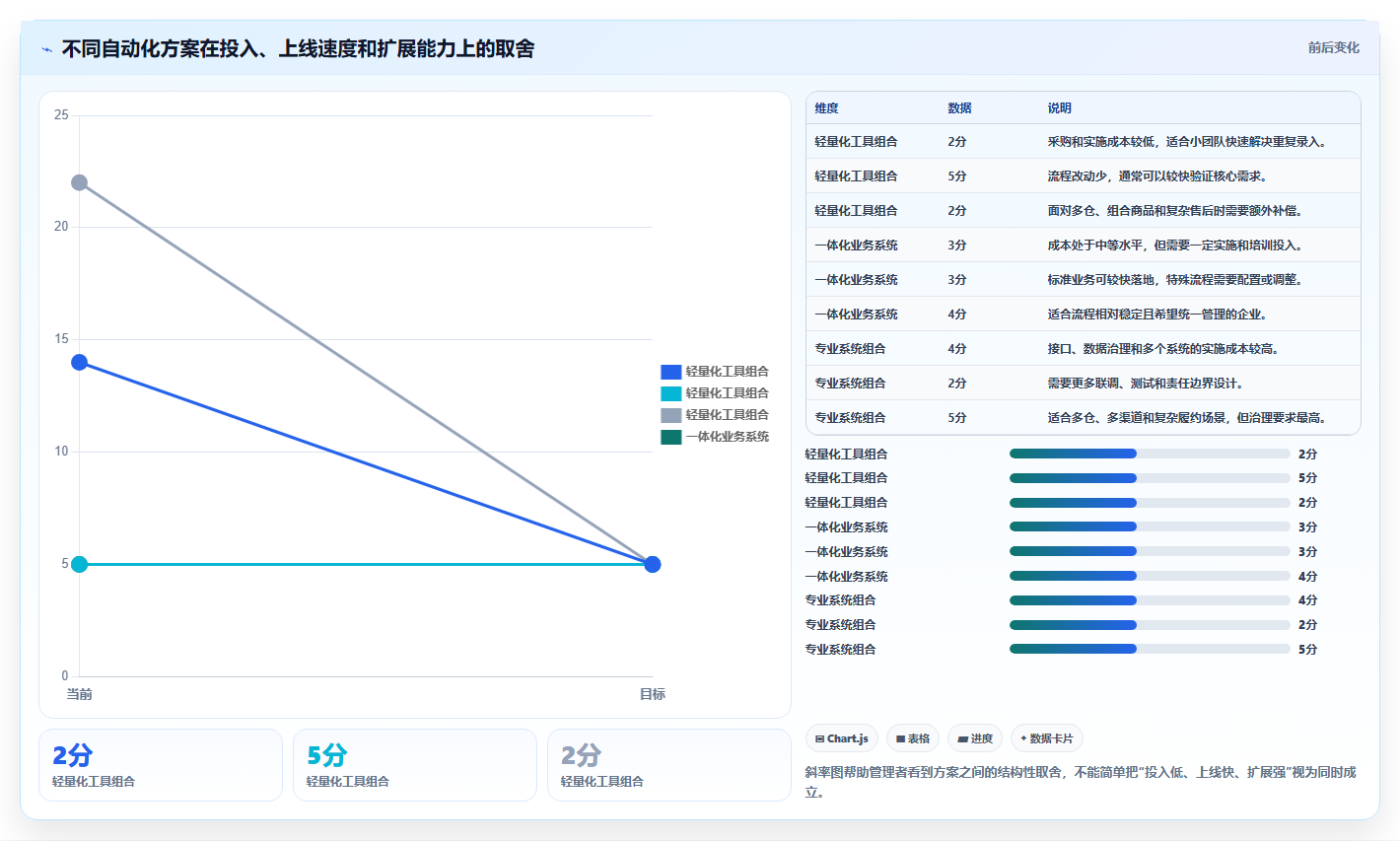This screenshot has width=1400, height=841.
Task: Click the gray data point at 22
Action: [x=79, y=182]
